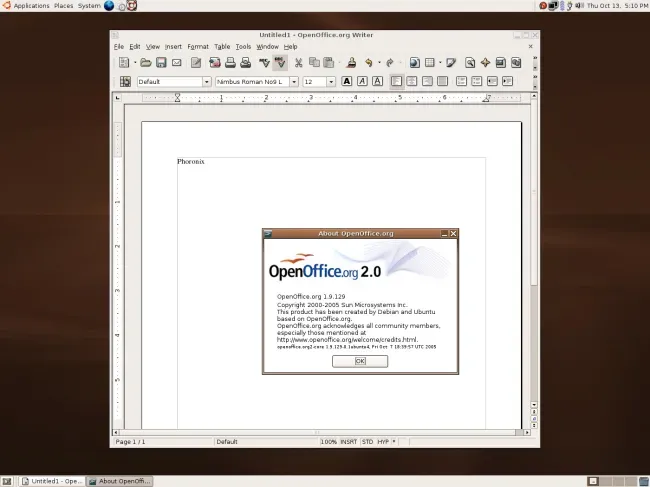Toggle Bold formatting button
The width and height of the screenshot is (650, 487).
(347, 82)
